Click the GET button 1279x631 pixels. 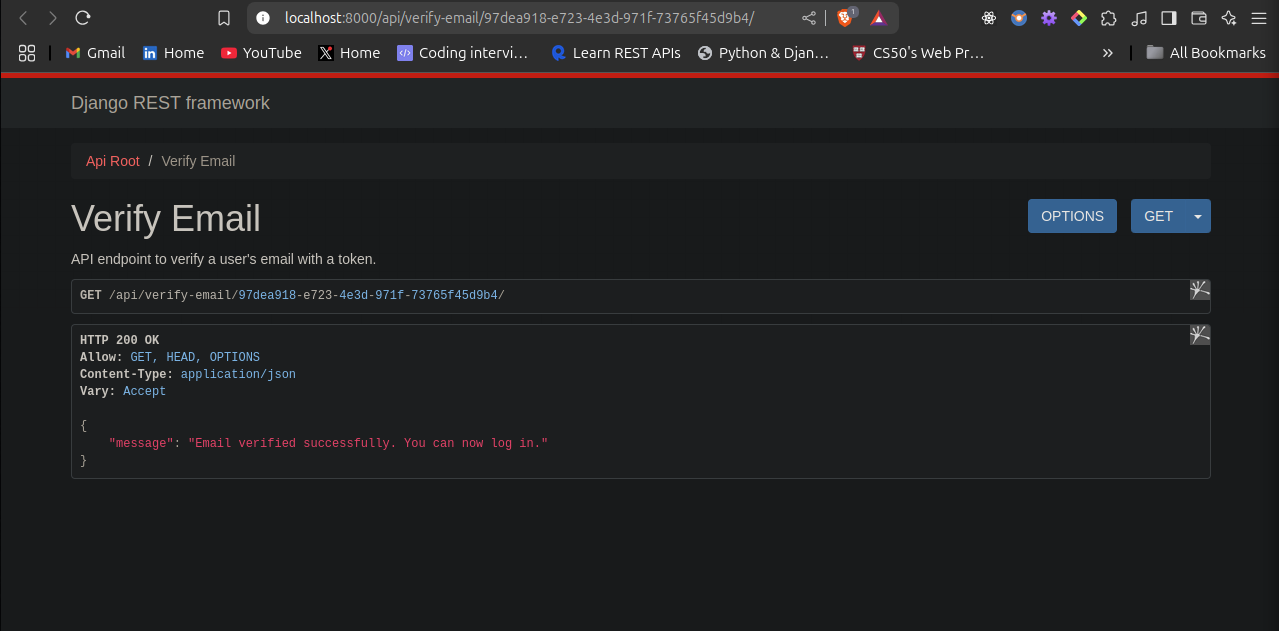click(1158, 216)
